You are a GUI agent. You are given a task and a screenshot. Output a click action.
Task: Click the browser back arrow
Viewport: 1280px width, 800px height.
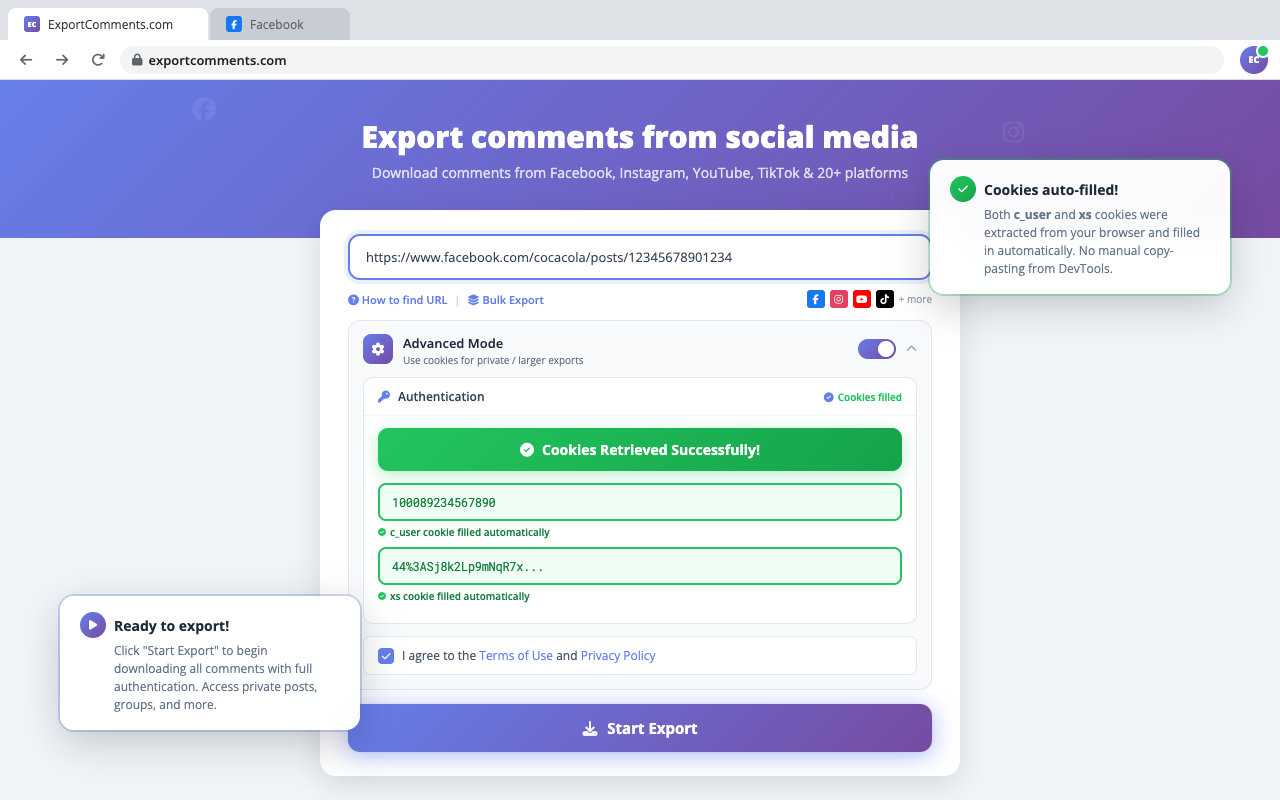coord(26,60)
